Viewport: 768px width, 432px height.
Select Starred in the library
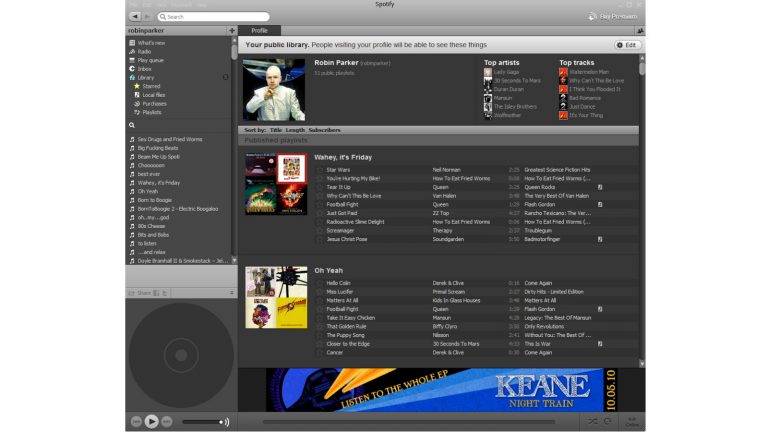(x=150, y=86)
